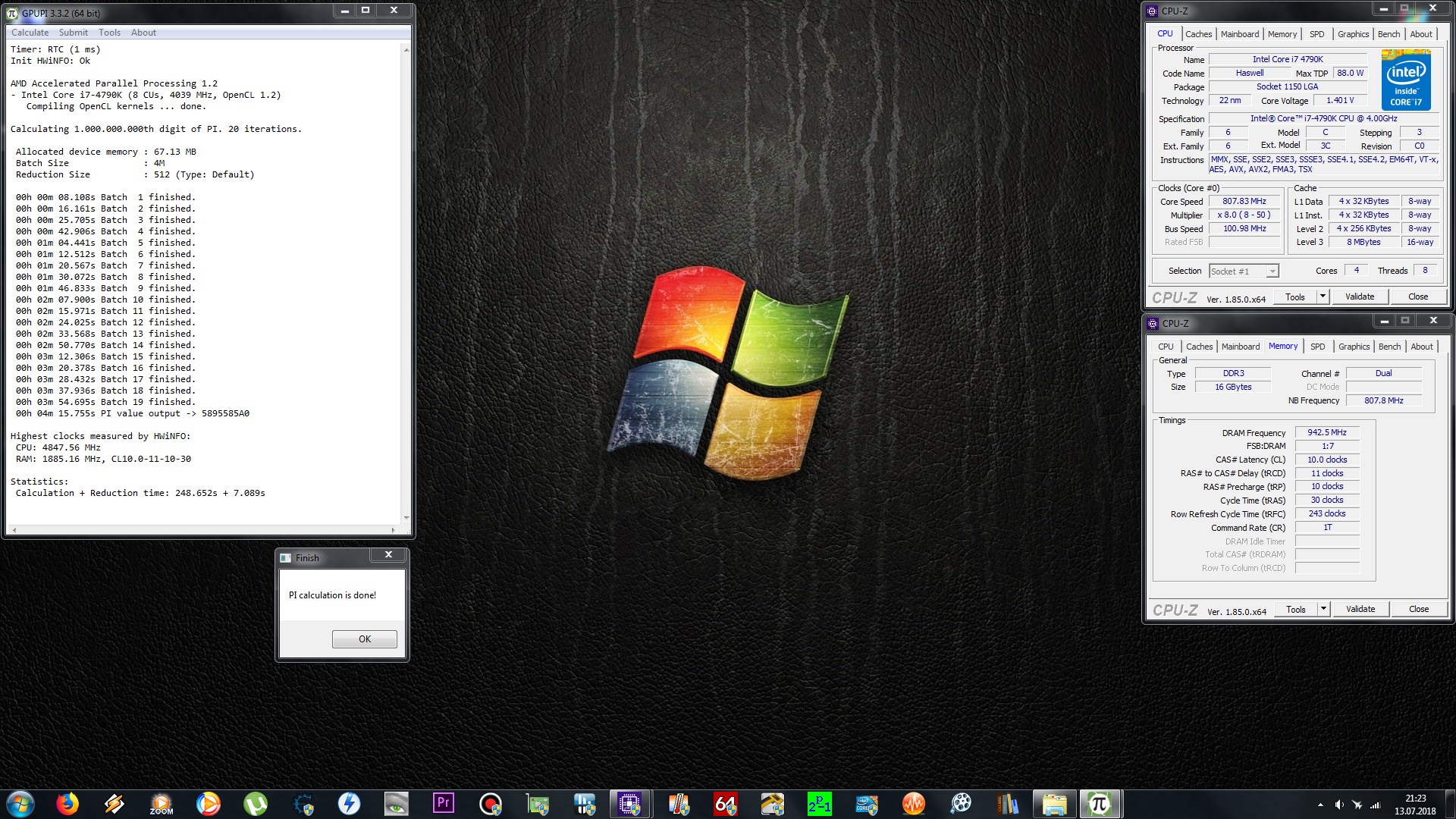Open uTorrent from the taskbar
Viewport: 1456px width, 819px height.
[x=256, y=804]
